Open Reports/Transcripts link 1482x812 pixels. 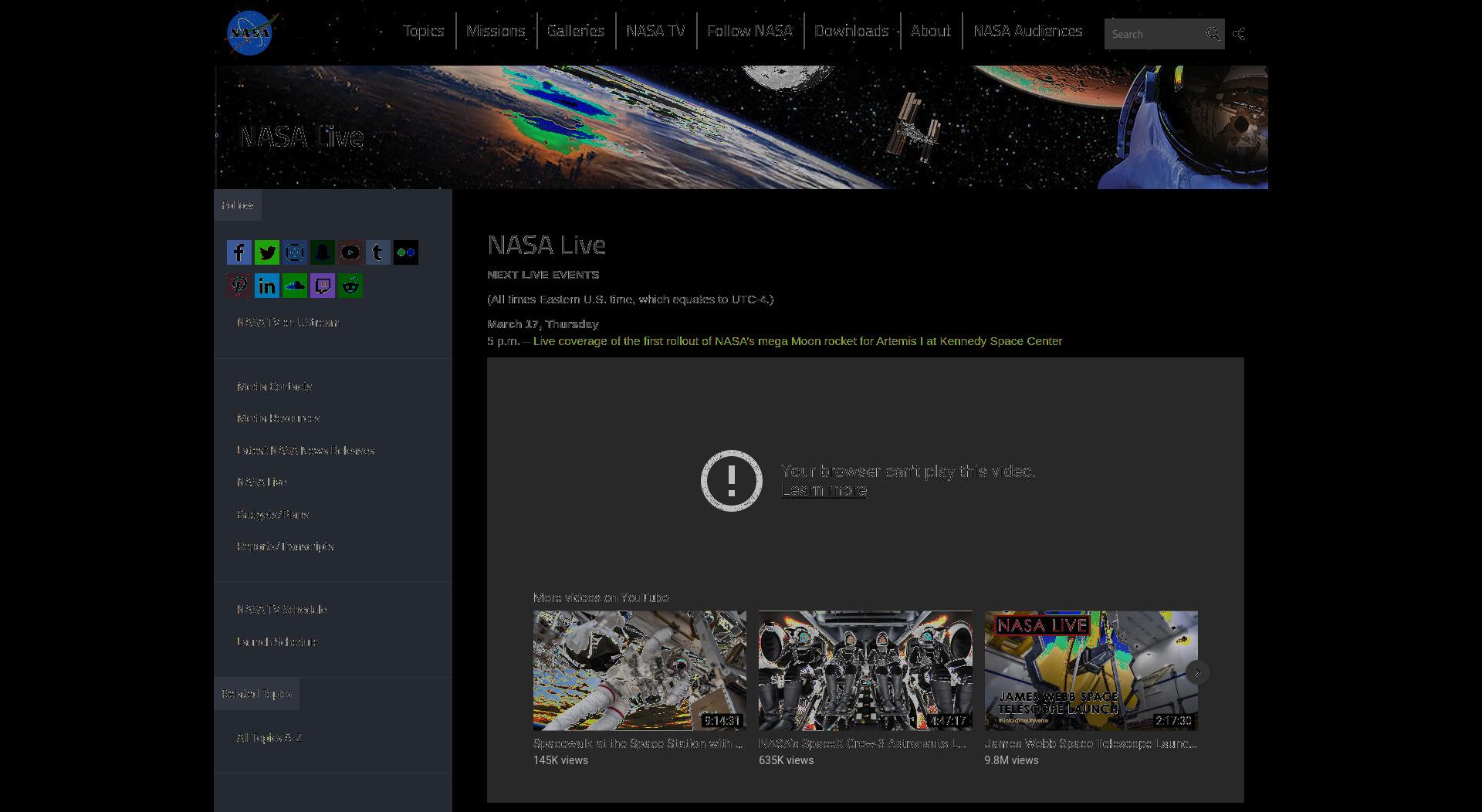coord(285,546)
